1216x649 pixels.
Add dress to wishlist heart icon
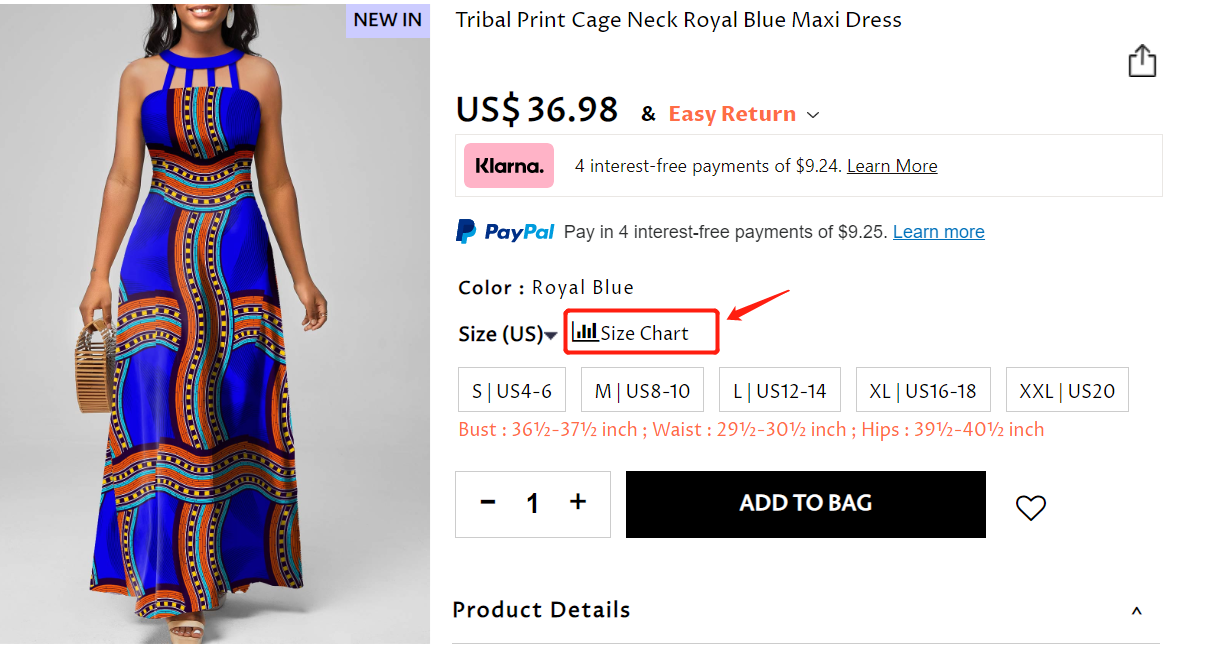click(1031, 508)
